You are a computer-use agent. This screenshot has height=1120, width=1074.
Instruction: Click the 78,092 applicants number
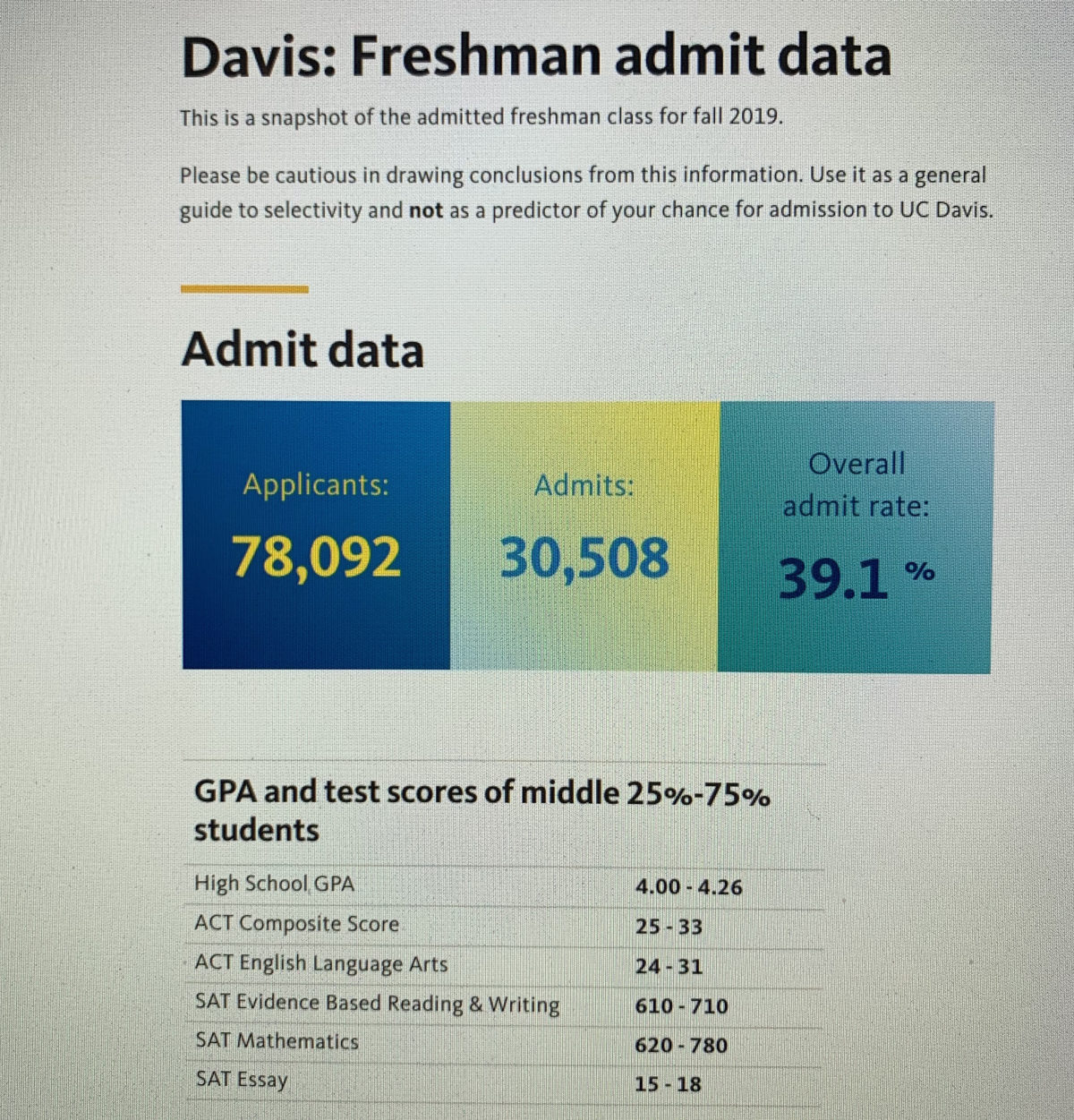[316, 556]
